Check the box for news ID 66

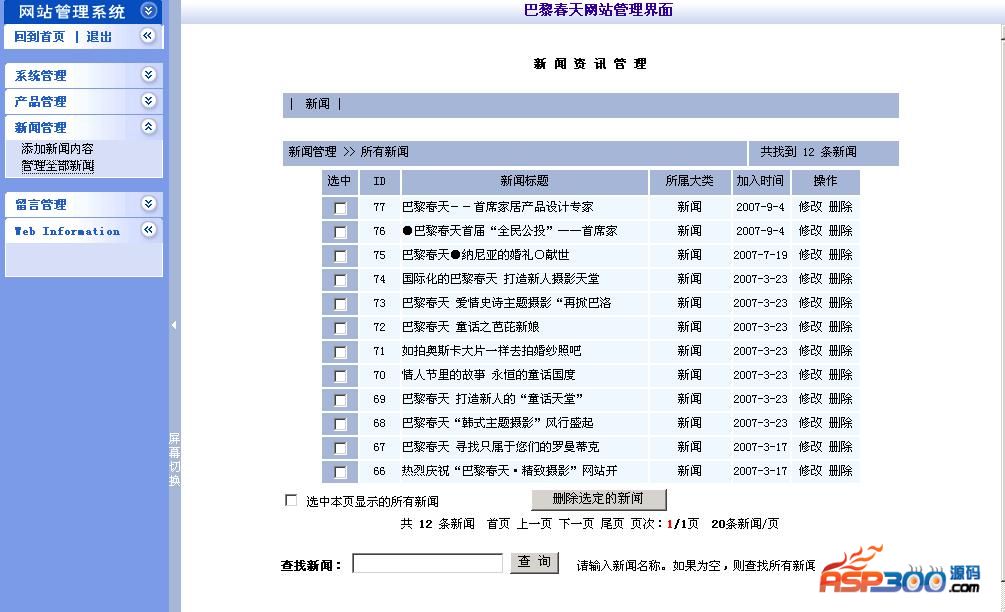[340, 472]
